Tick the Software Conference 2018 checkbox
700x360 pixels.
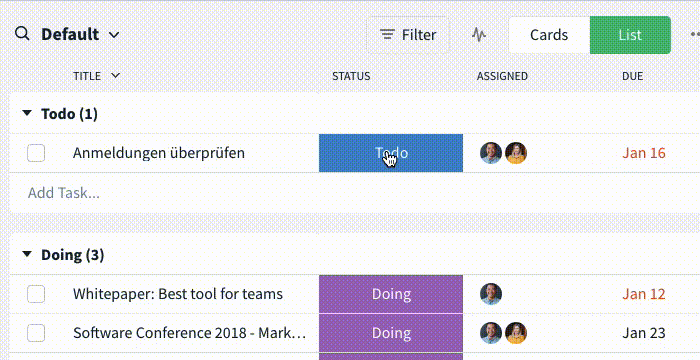point(36,333)
